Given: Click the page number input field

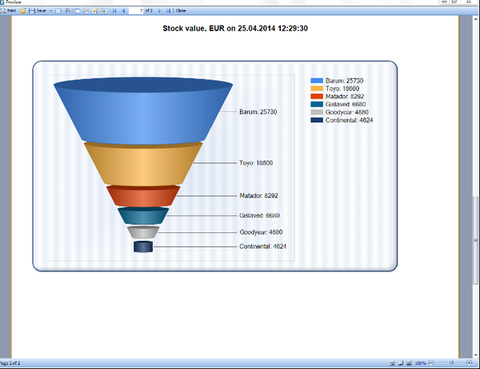Looking at the screenshot, I should click(136, 11).
